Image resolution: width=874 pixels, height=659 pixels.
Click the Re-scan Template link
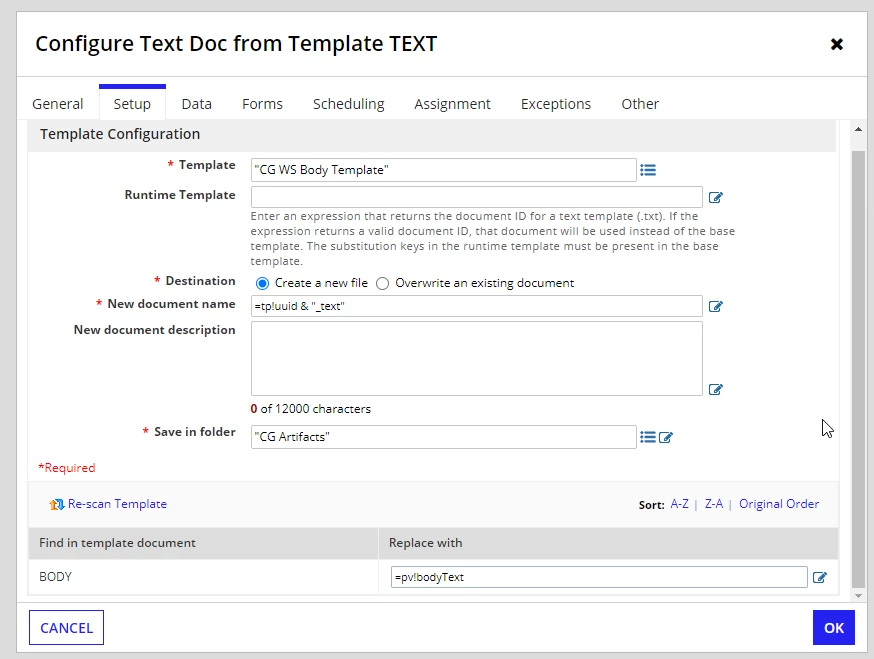click(117, 504)
